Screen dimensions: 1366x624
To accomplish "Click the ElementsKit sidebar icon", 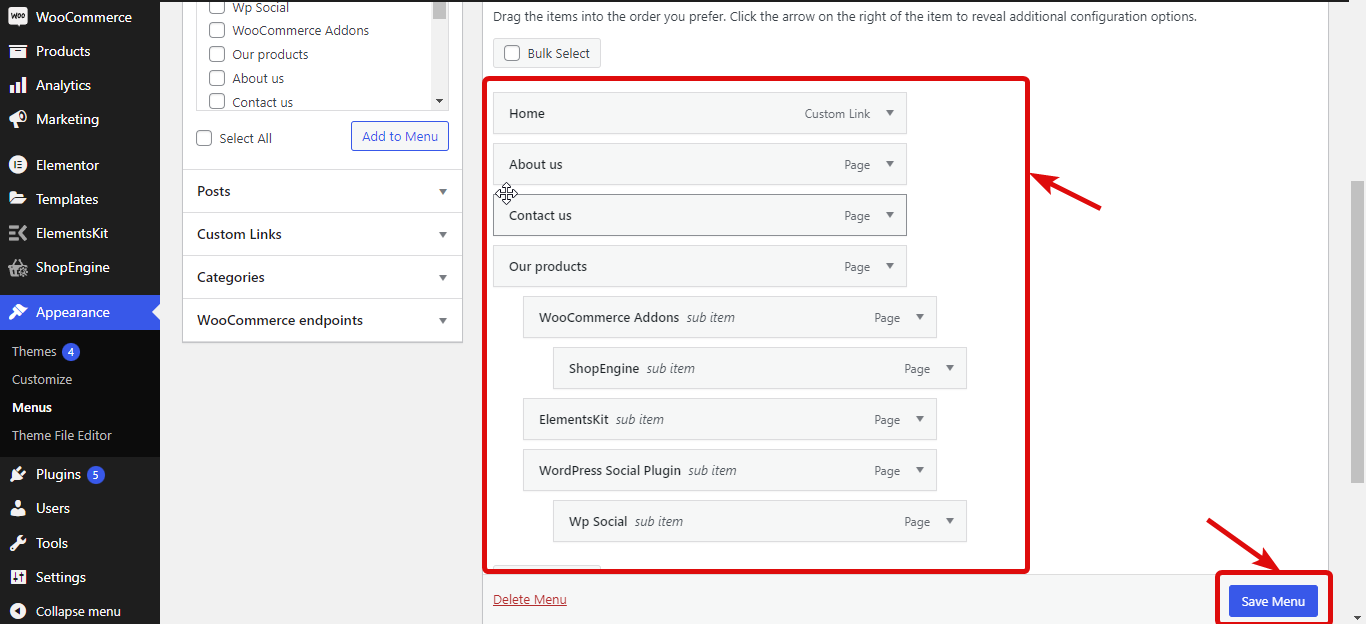I will pos(18,233).
